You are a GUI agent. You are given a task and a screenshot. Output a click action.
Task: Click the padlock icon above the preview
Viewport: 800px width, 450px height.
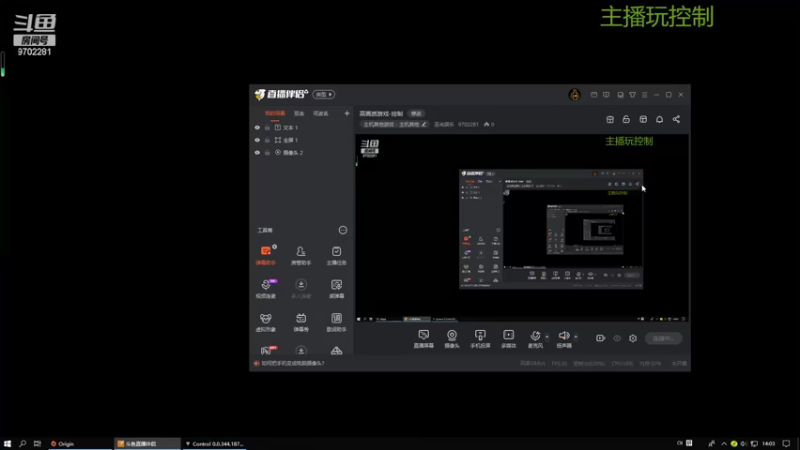(x=626, y=119)
